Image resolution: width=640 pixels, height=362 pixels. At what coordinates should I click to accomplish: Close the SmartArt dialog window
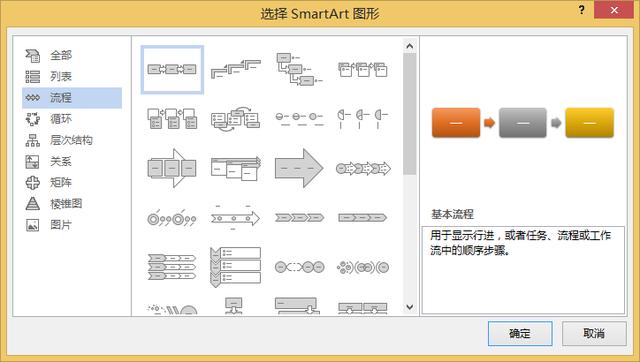pyautogui.click(x=614, y=10)
